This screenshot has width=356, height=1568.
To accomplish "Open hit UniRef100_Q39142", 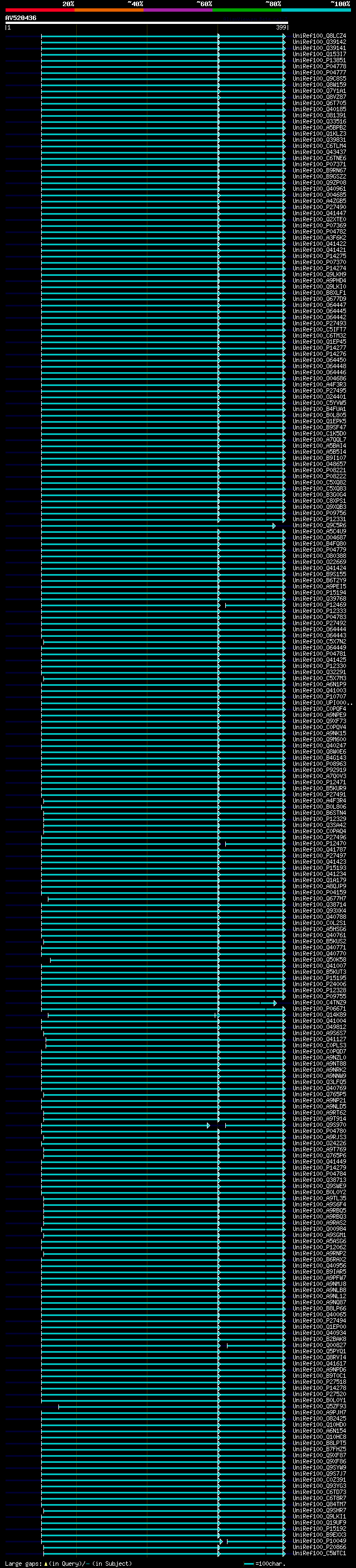I will pos(319,42).
